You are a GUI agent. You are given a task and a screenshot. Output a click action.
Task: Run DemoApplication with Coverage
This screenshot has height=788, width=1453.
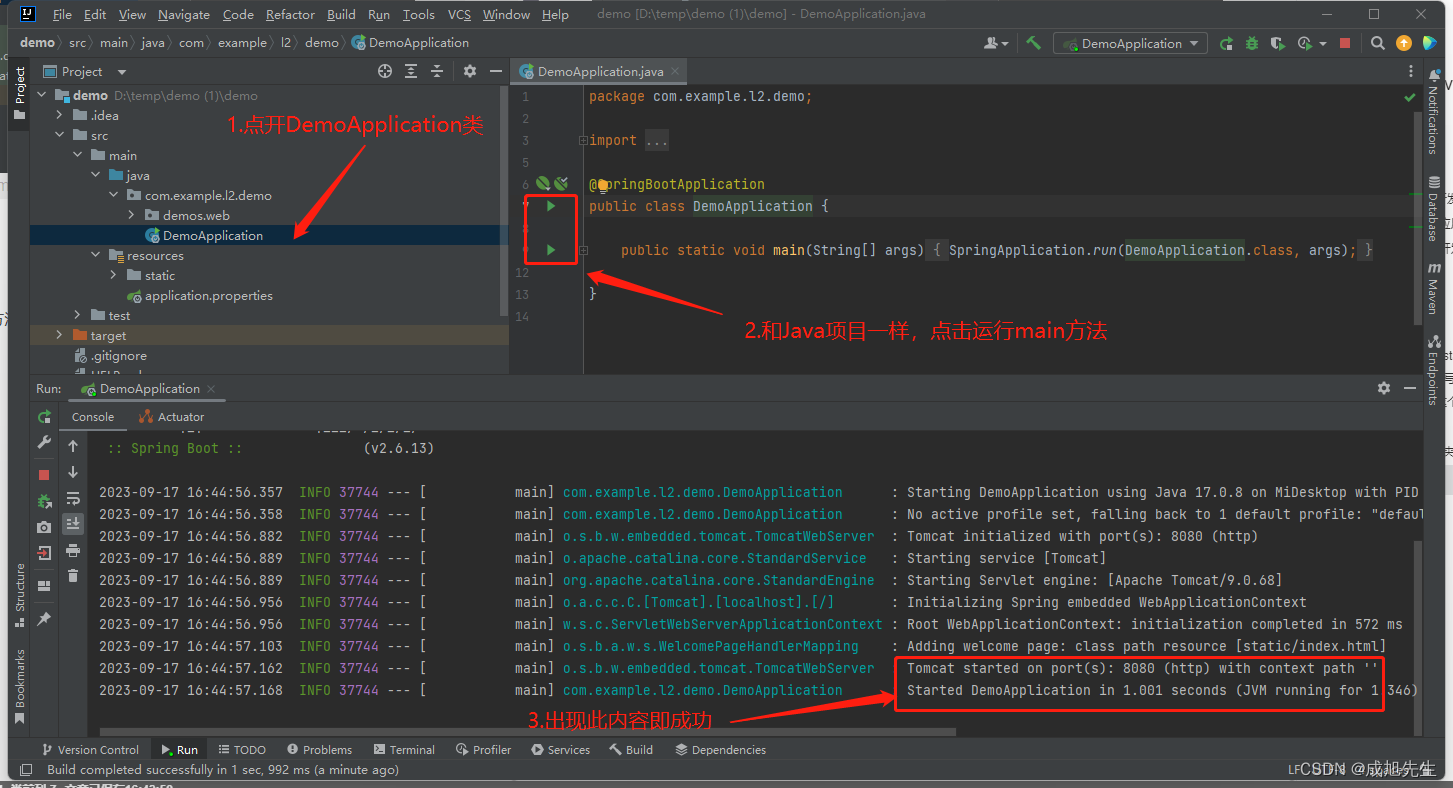1278,43
